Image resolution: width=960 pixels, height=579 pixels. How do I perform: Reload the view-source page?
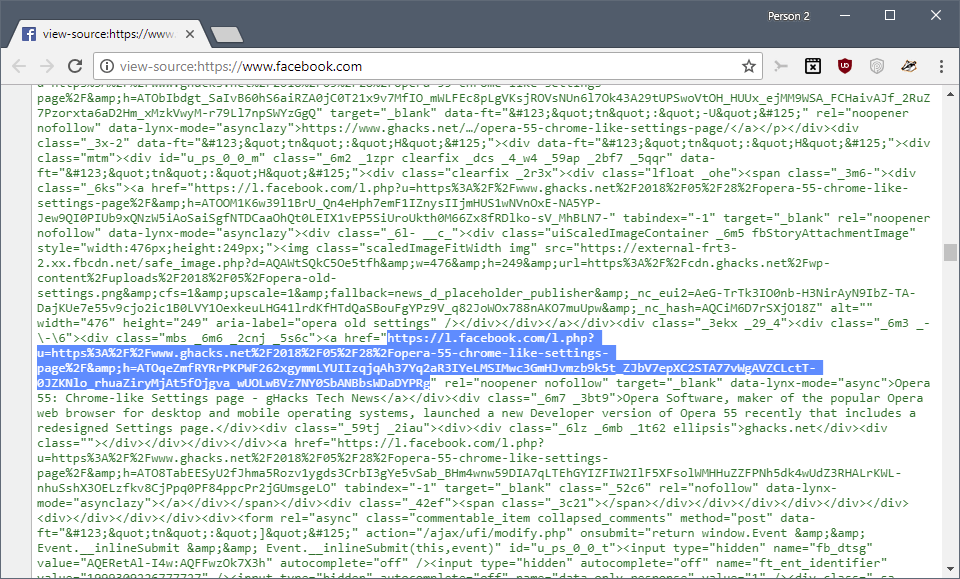(75, 66)
